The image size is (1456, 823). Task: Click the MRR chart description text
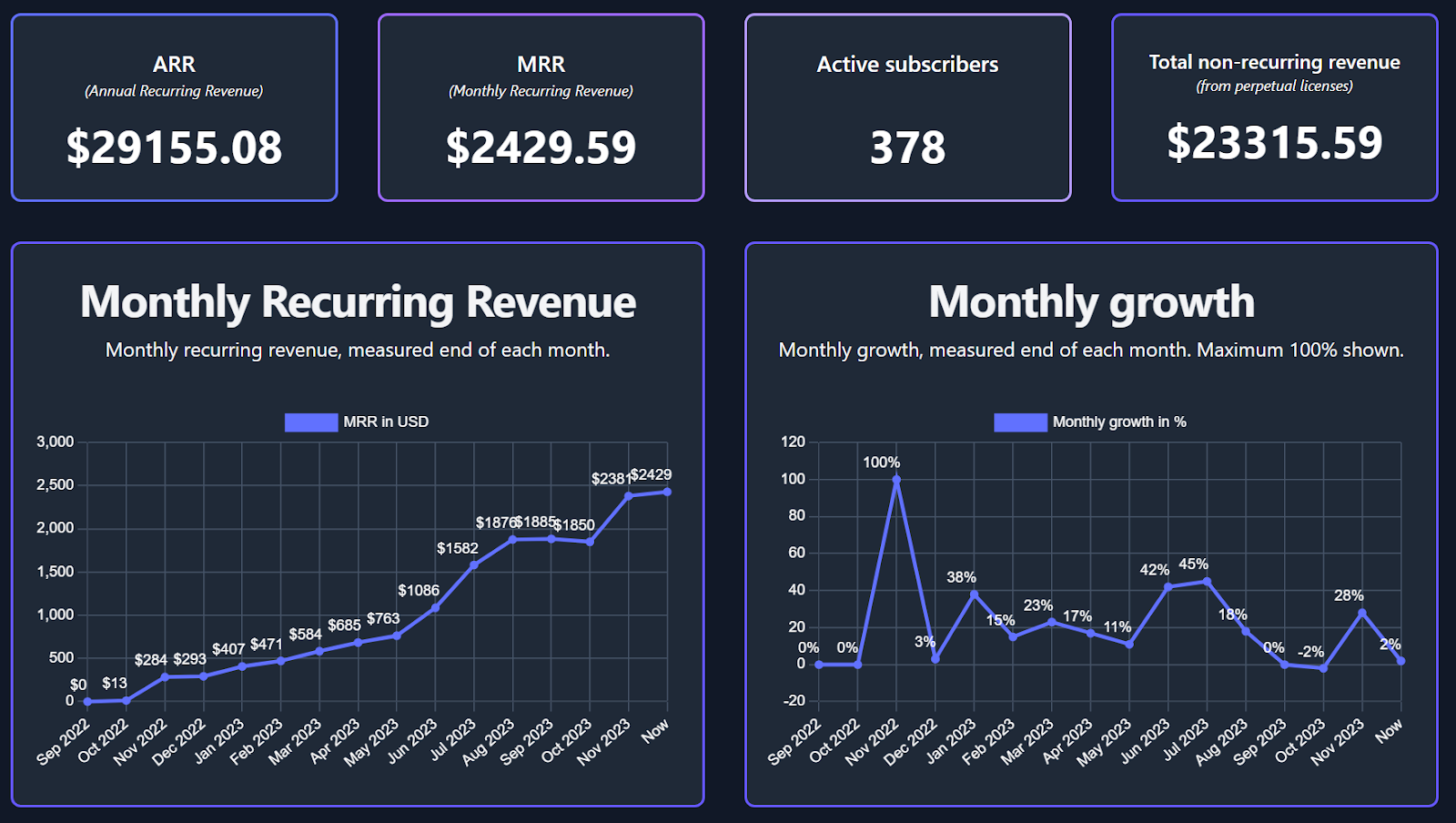coord(358,351)
